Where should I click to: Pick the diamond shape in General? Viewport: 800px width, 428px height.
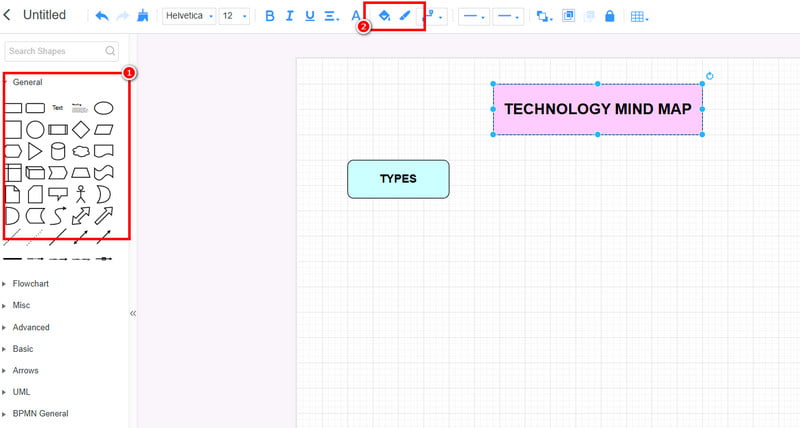pos(80,129)
